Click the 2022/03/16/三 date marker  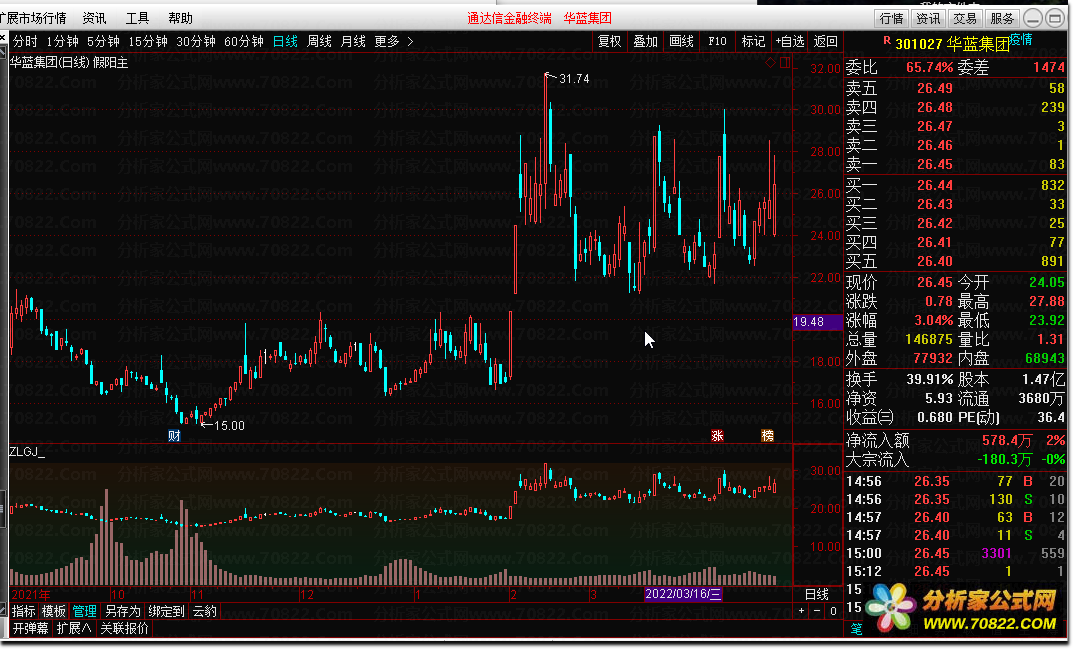[x=683, y=594]
